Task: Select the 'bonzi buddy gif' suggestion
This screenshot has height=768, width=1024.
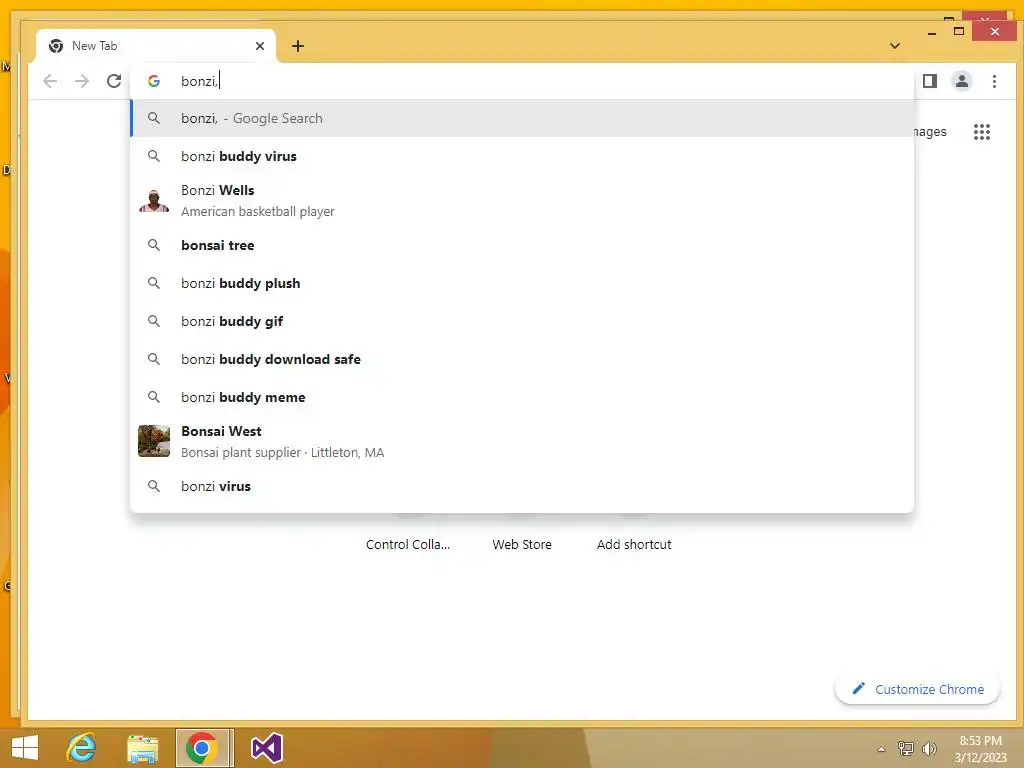Action: click(522, 321)
